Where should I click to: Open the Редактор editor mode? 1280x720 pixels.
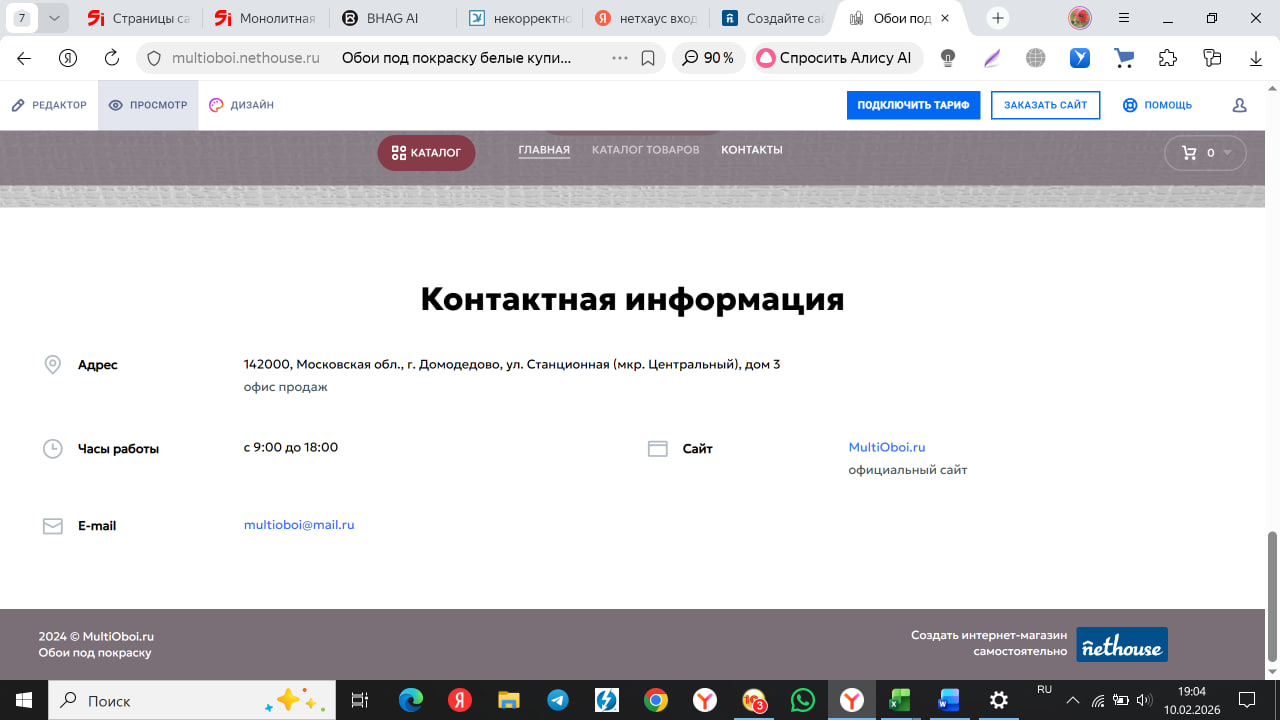49,105
